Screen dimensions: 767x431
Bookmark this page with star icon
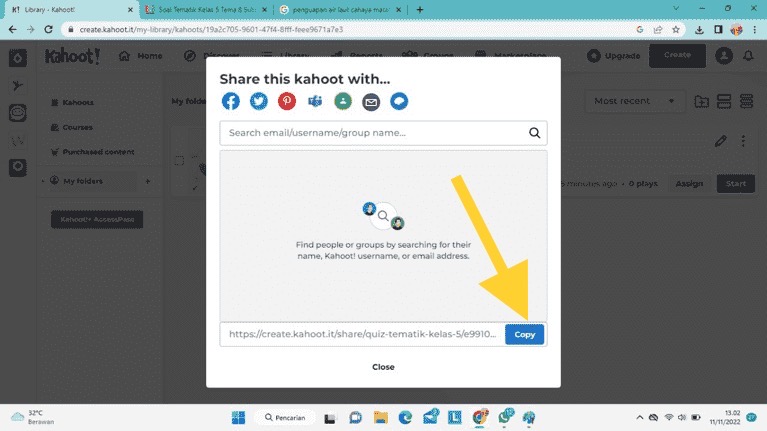coord(676,29)
